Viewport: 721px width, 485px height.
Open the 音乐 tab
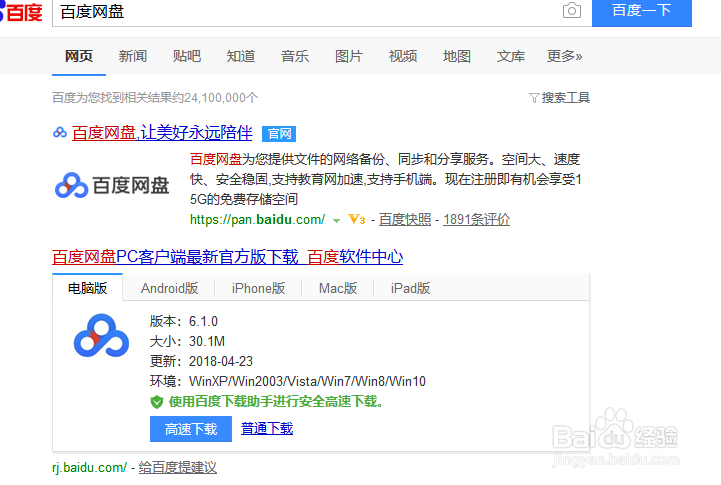(x=295, y=56)
